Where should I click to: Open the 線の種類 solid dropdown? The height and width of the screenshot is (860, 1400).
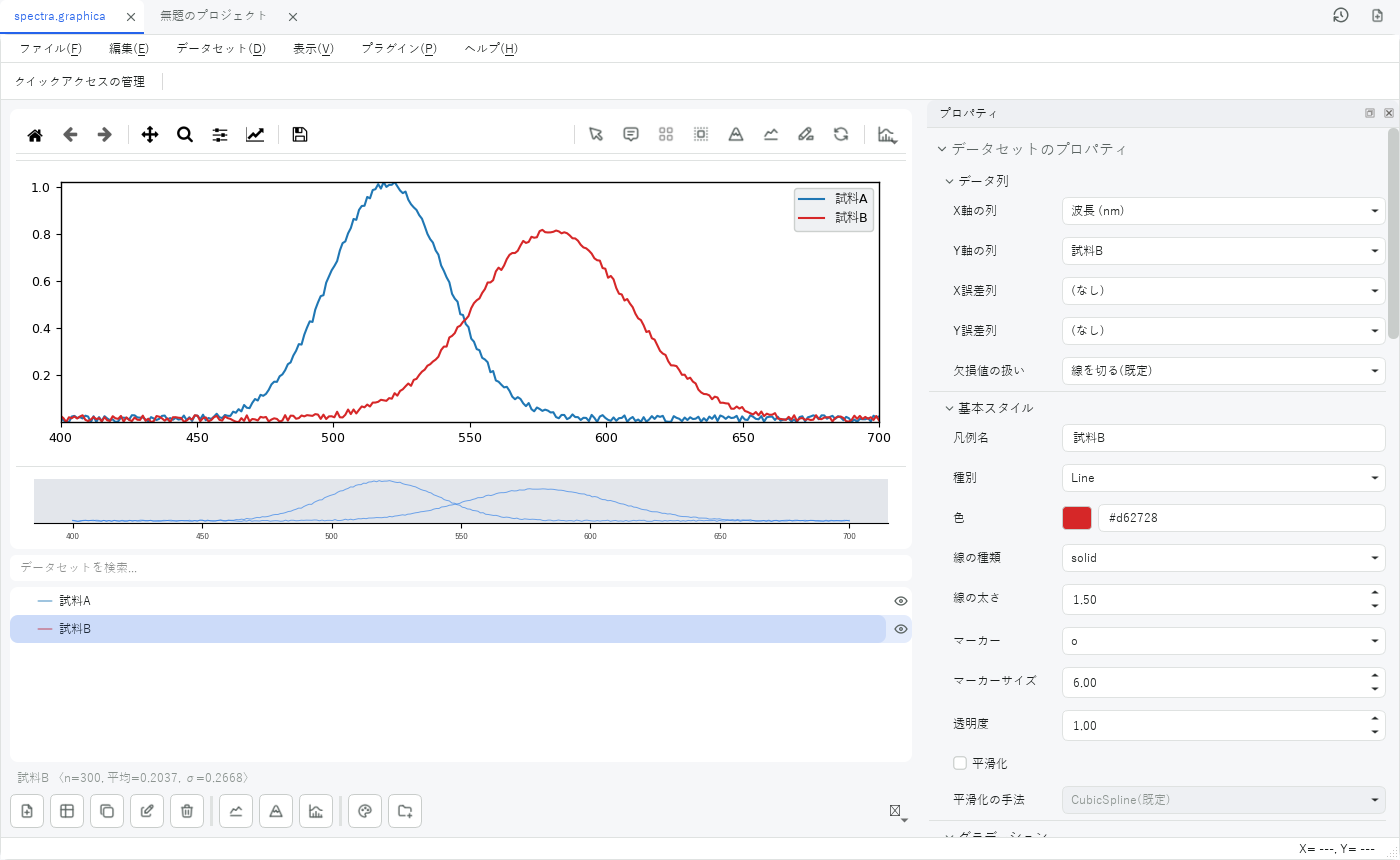pos(1223,558)
